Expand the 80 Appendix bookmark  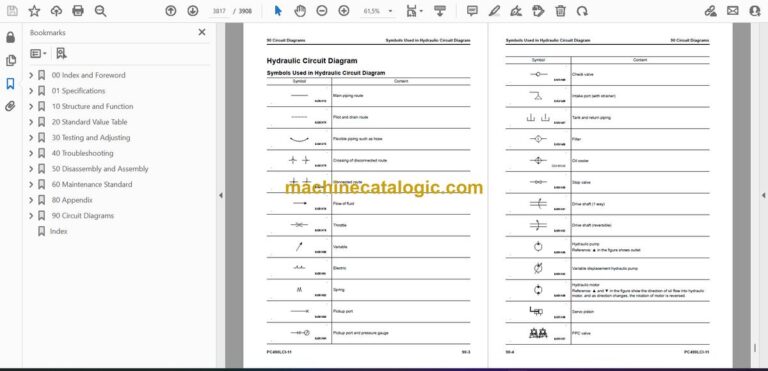(31, 200)
